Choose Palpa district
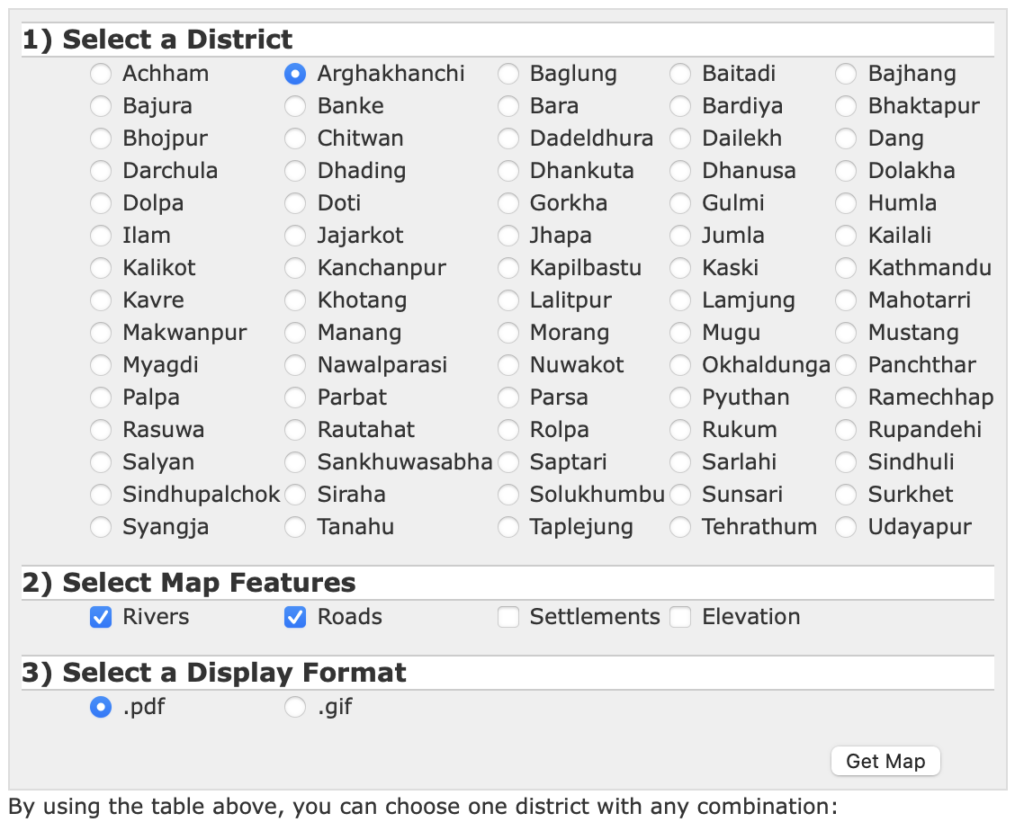 [101, 397]
